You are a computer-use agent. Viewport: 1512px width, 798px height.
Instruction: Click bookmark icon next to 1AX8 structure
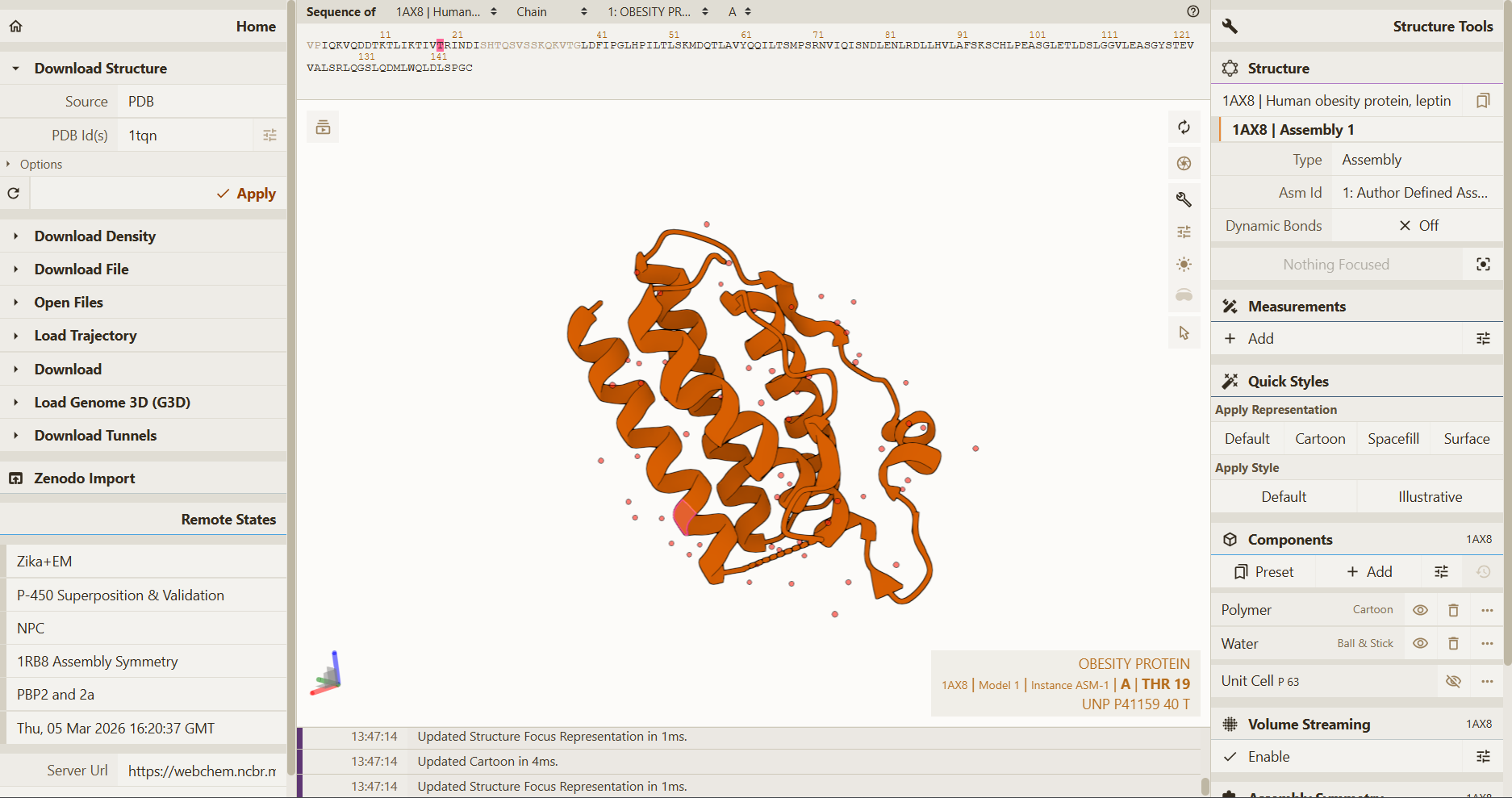(x=1483, y=101)
